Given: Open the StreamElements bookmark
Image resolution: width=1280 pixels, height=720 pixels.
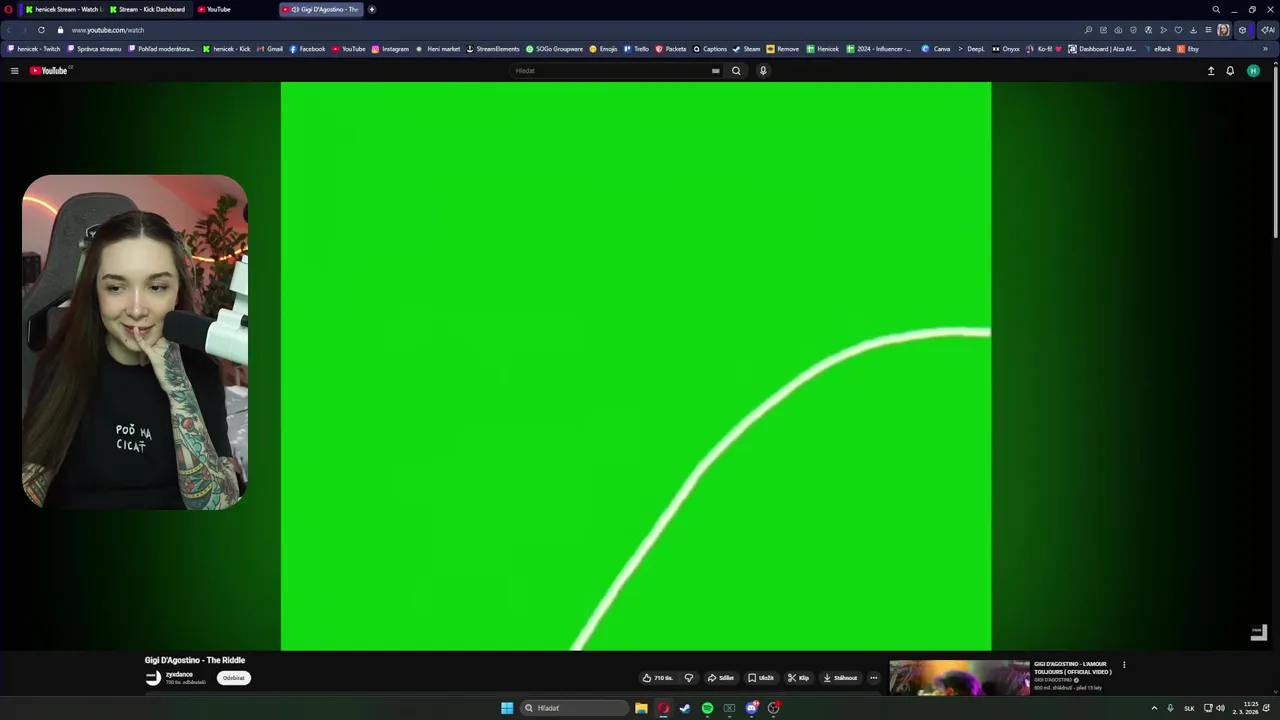Looking at the screenshot, I should click(x=493, y=49).
